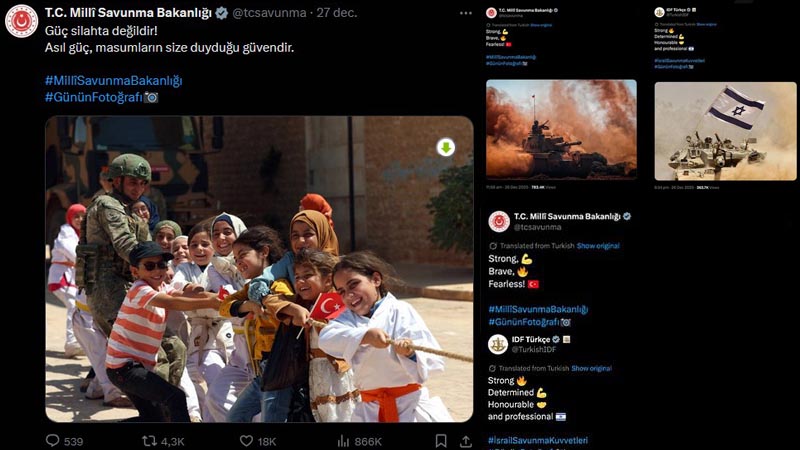The width and height of the screenshot is (800, 450).
Task: Click the green download arrow on the photo
Action: click(445, 147)
